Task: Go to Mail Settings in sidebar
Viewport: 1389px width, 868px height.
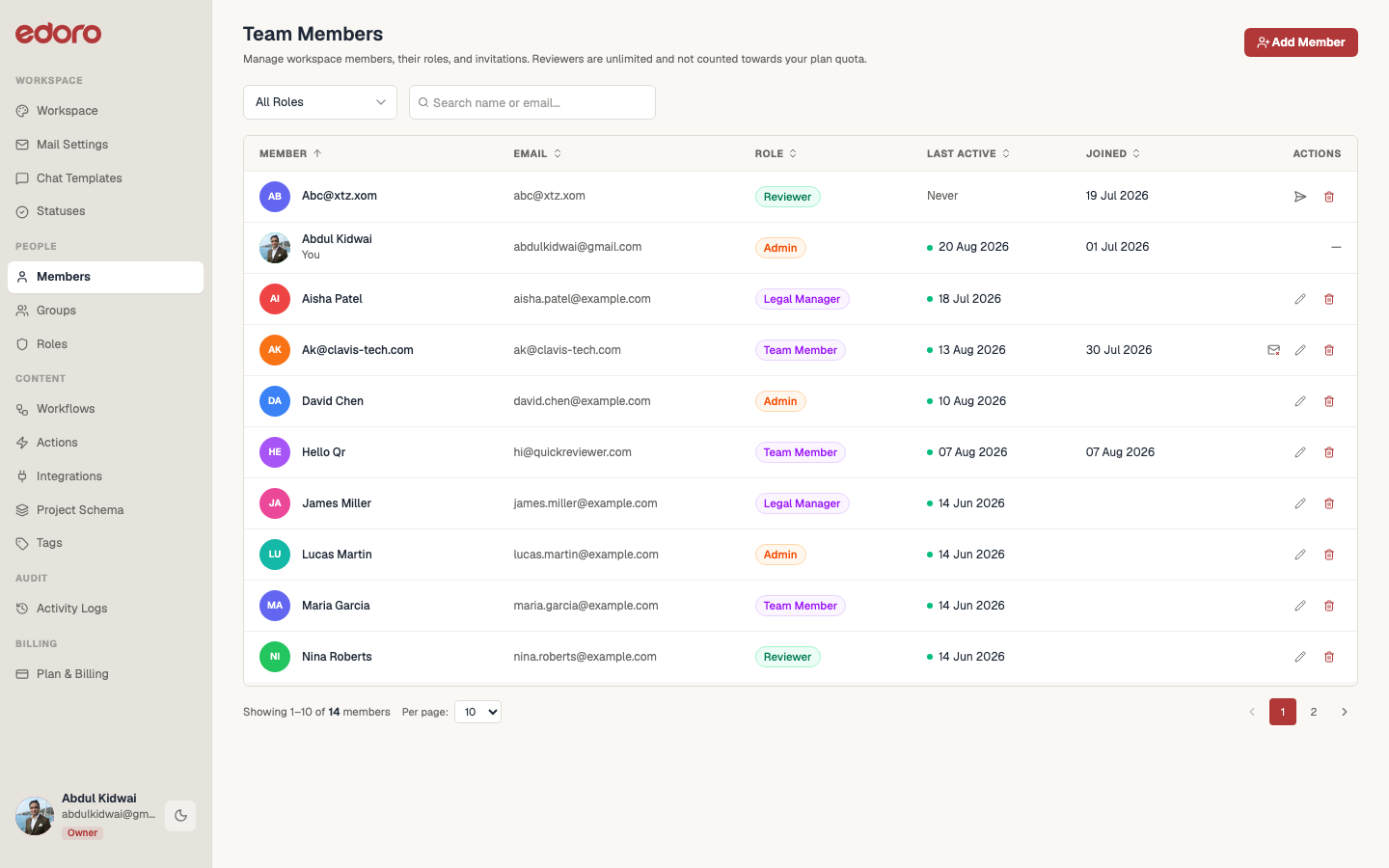Action: click(106, 145)
